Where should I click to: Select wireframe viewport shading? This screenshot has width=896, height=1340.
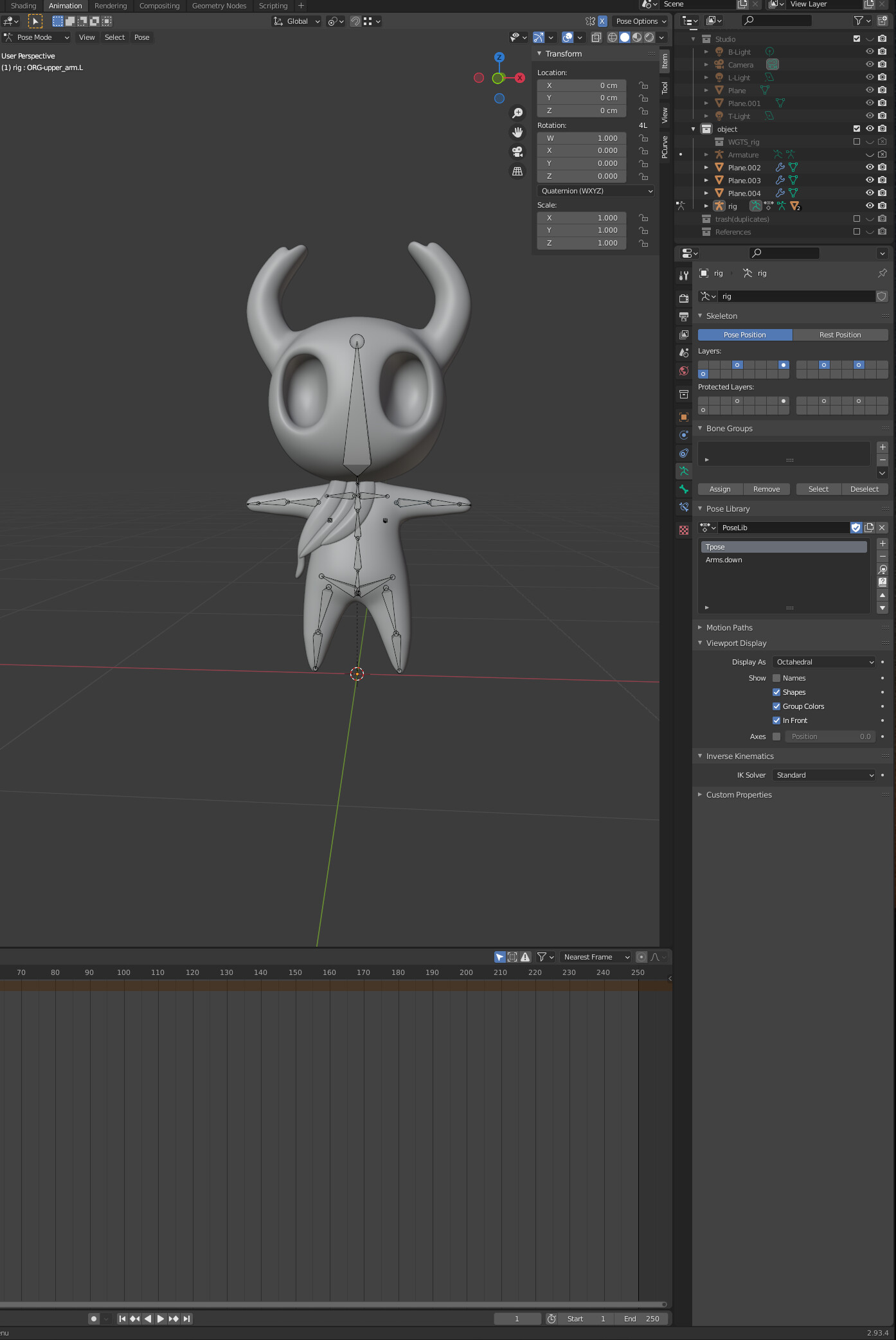[613, 38]
